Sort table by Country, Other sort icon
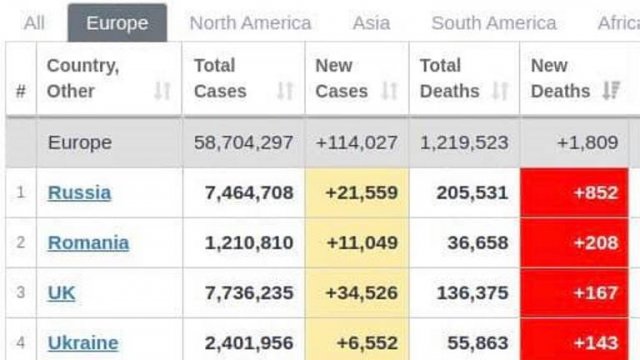Viewport: 640px width, 360px height. click(162, 91)
